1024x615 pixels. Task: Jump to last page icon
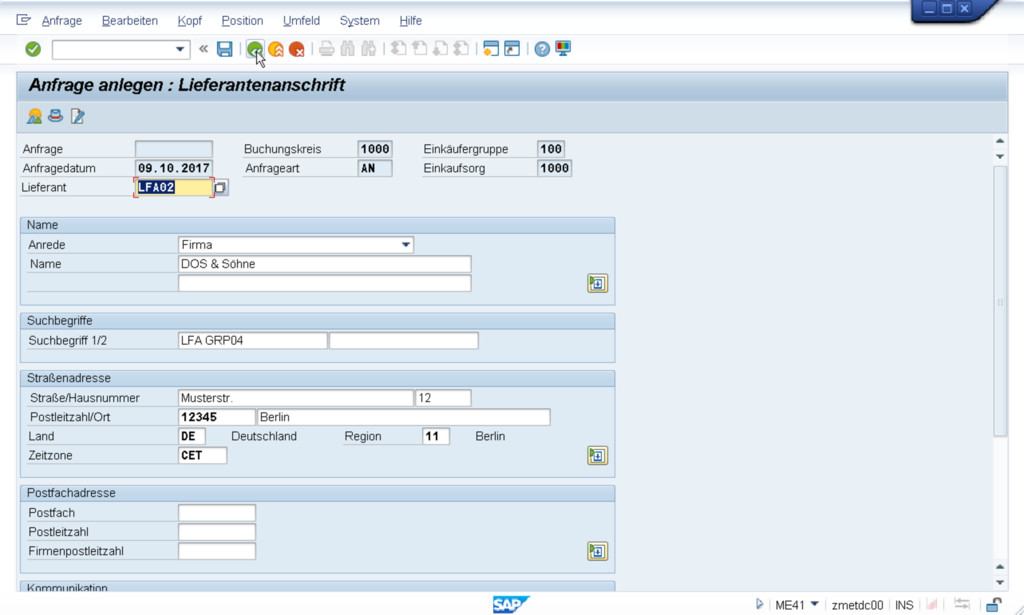(461, 49)
